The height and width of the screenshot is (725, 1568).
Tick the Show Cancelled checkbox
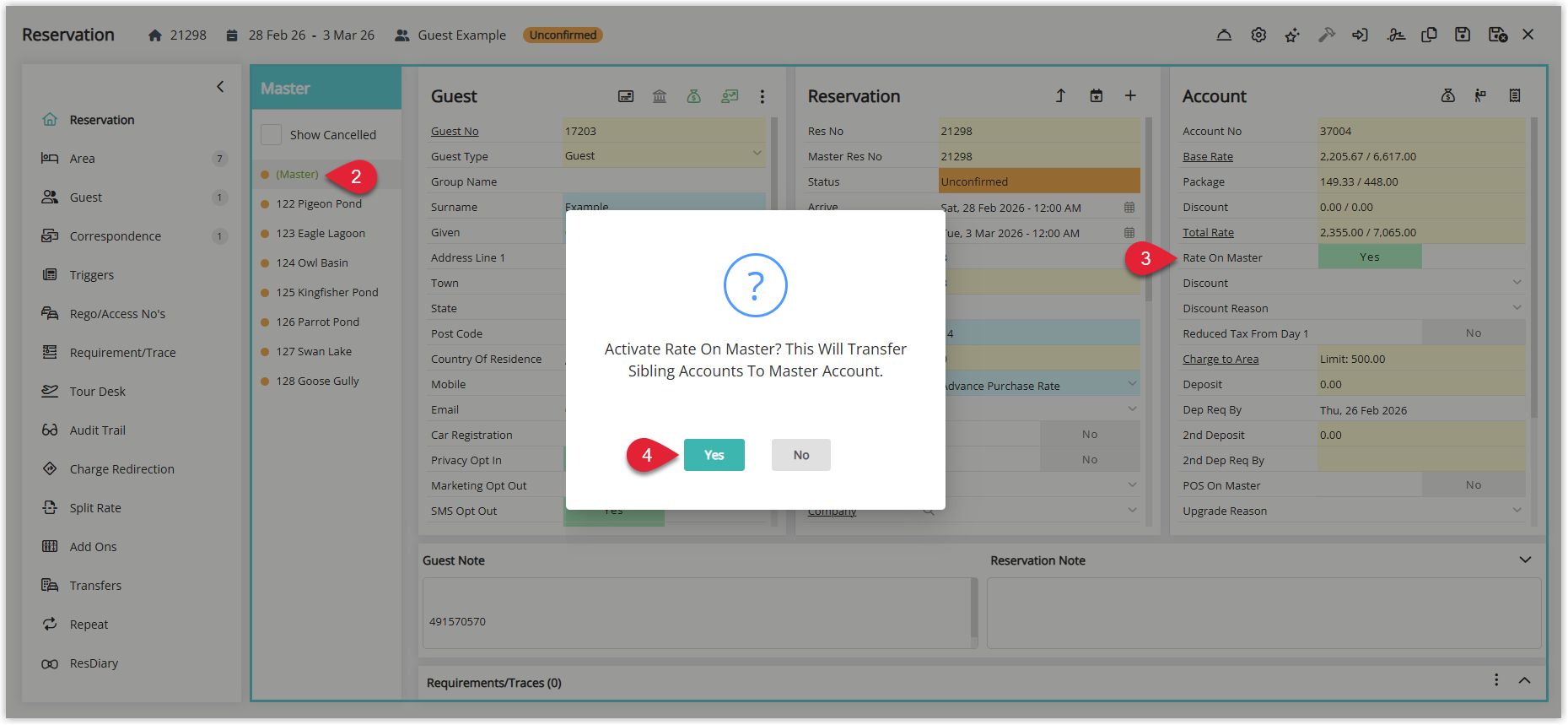[x=271, y=134]
